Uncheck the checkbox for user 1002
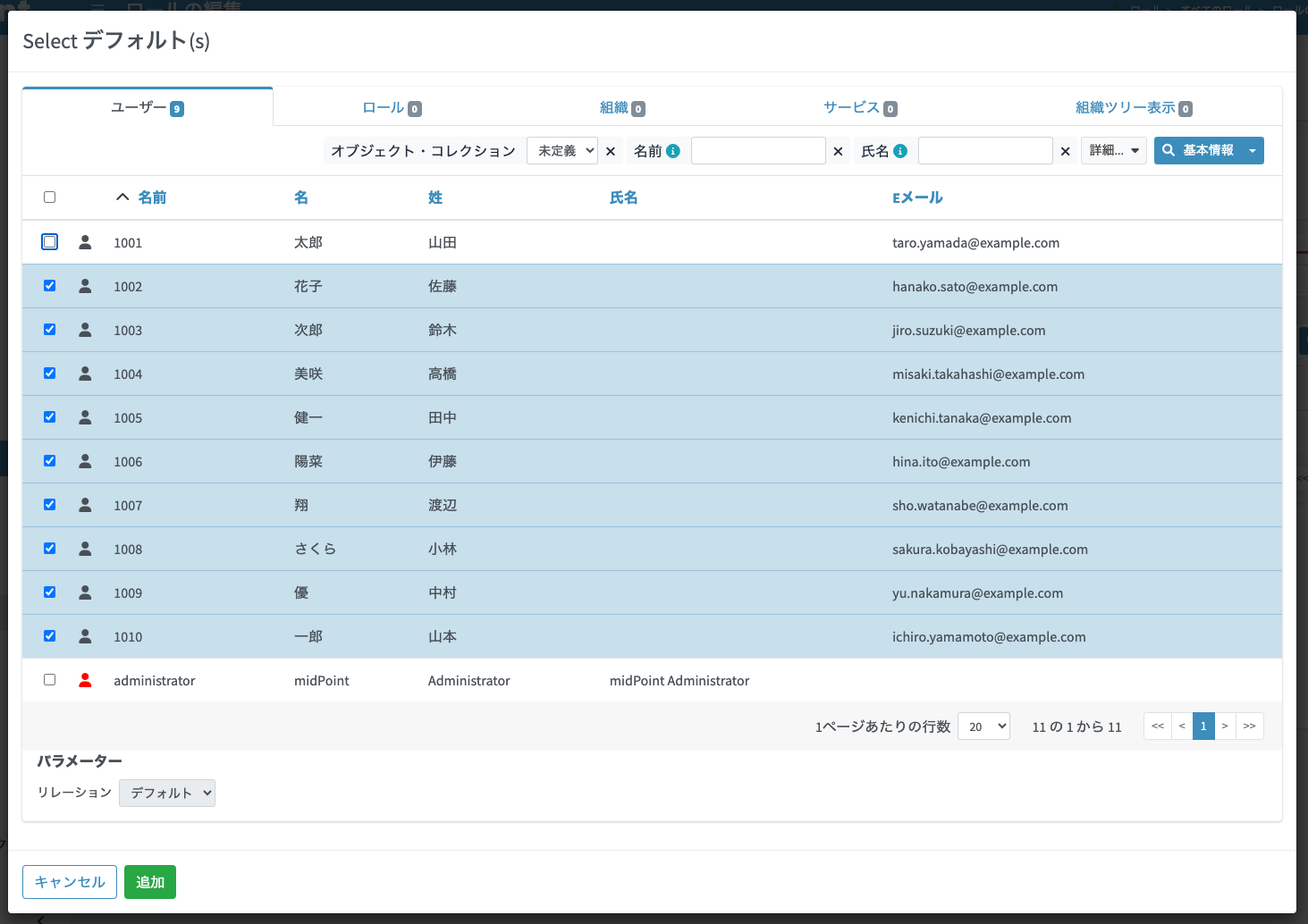 tap(50, 286)
